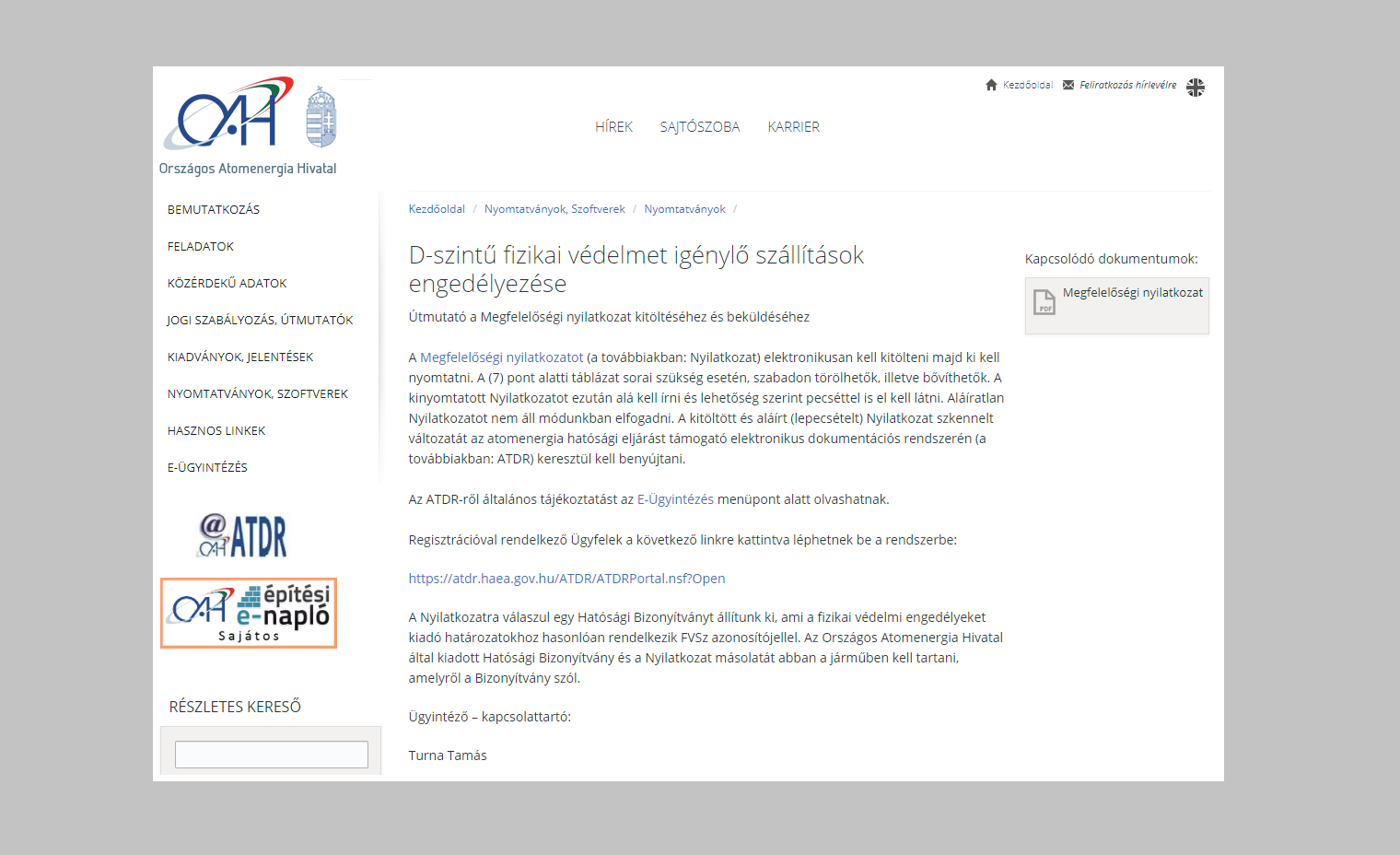This screenshot has width=1400, height=855.
Task: Click the detailed search input field
Action: pyautogui.click(x=272, y=755)
